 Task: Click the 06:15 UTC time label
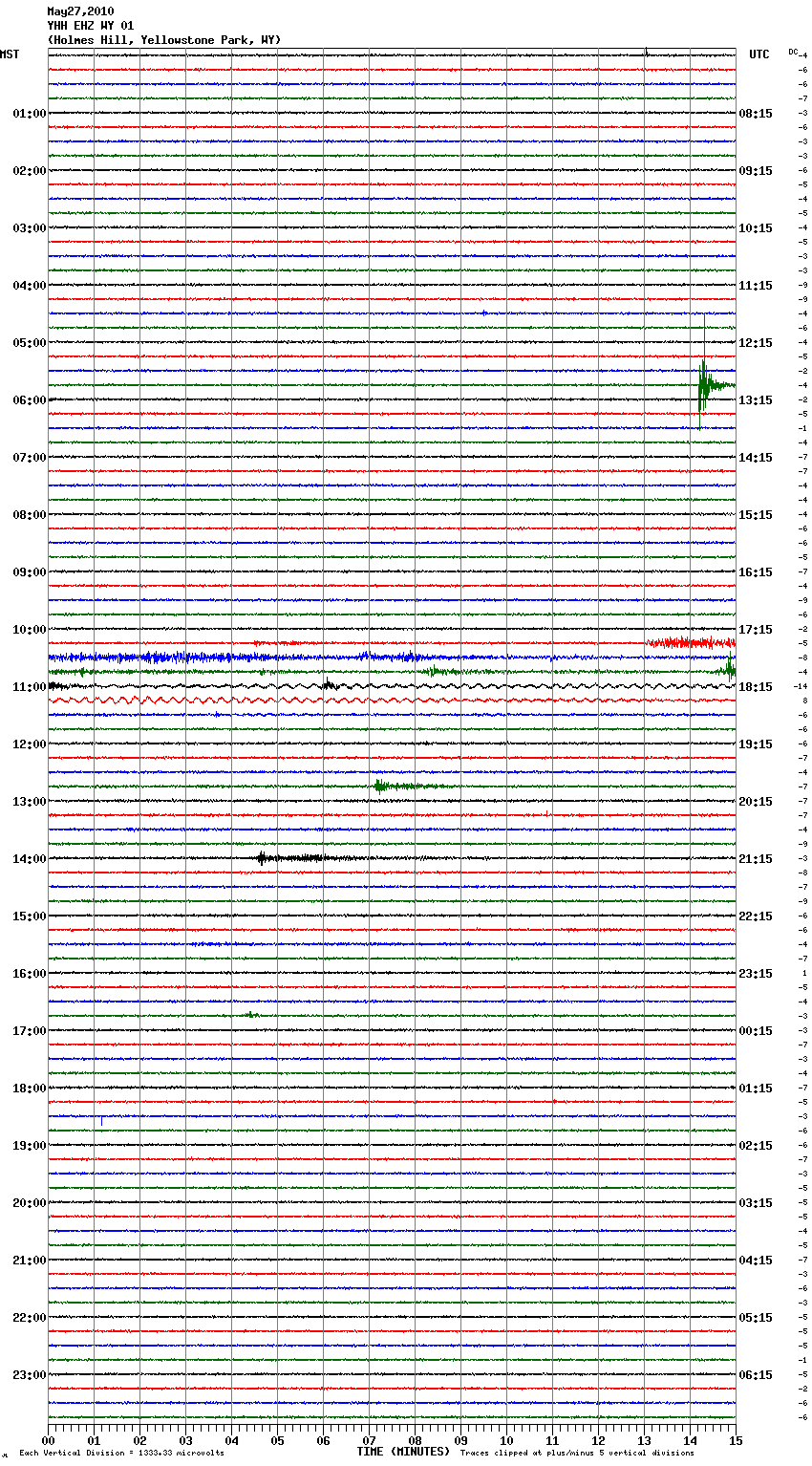tap(756, 1375)
